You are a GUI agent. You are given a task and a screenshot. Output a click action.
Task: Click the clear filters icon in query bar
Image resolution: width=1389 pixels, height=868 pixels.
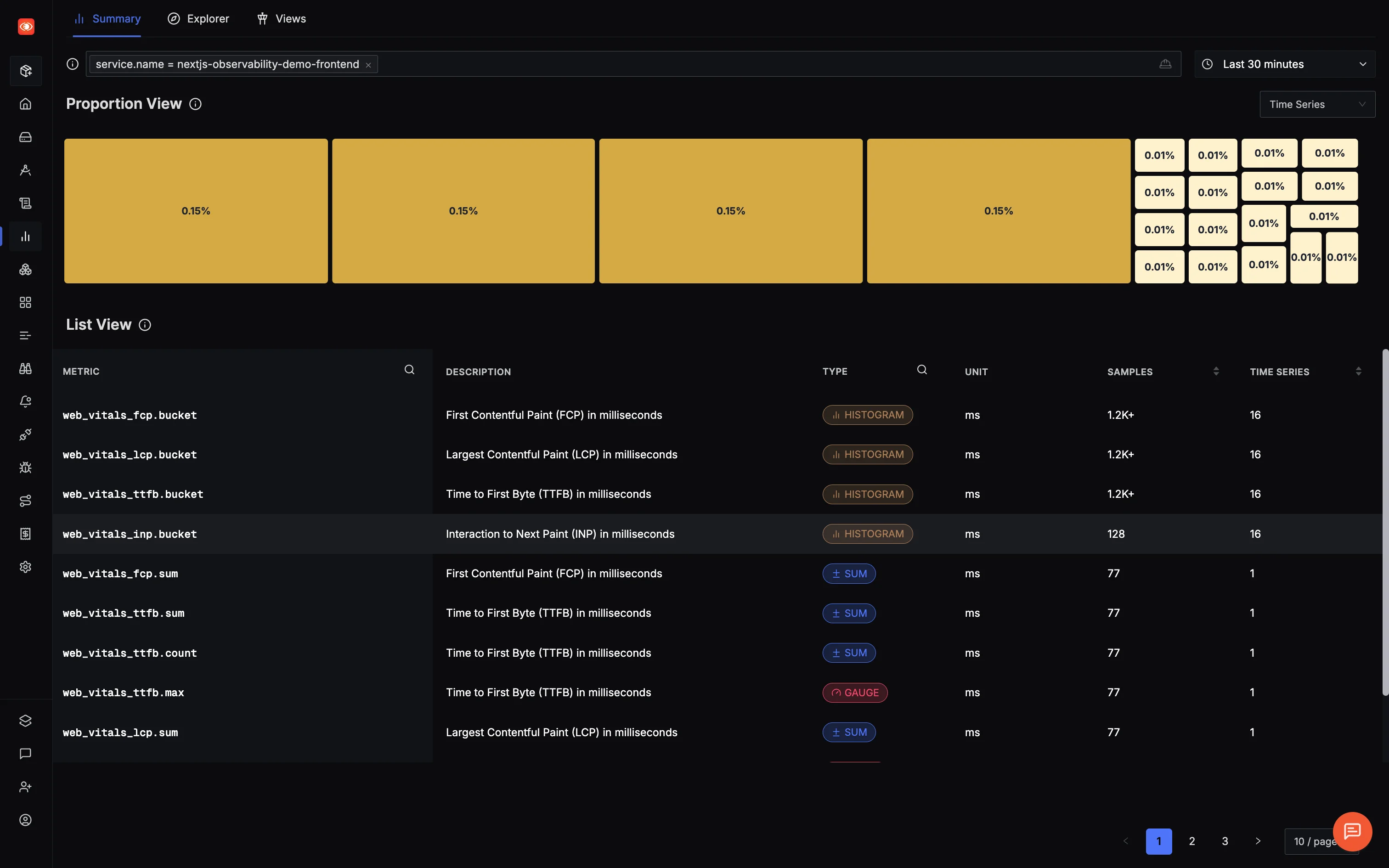[1165, 64]
